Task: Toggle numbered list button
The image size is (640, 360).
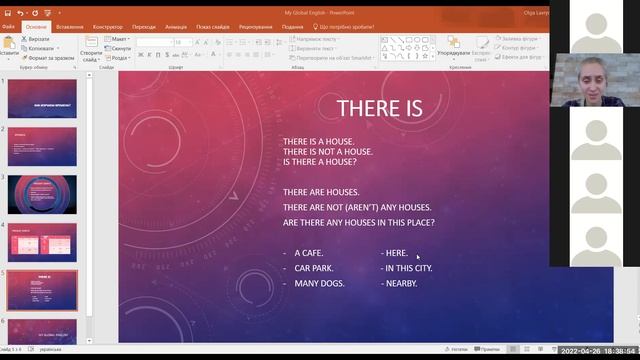Action: [244, 42]
